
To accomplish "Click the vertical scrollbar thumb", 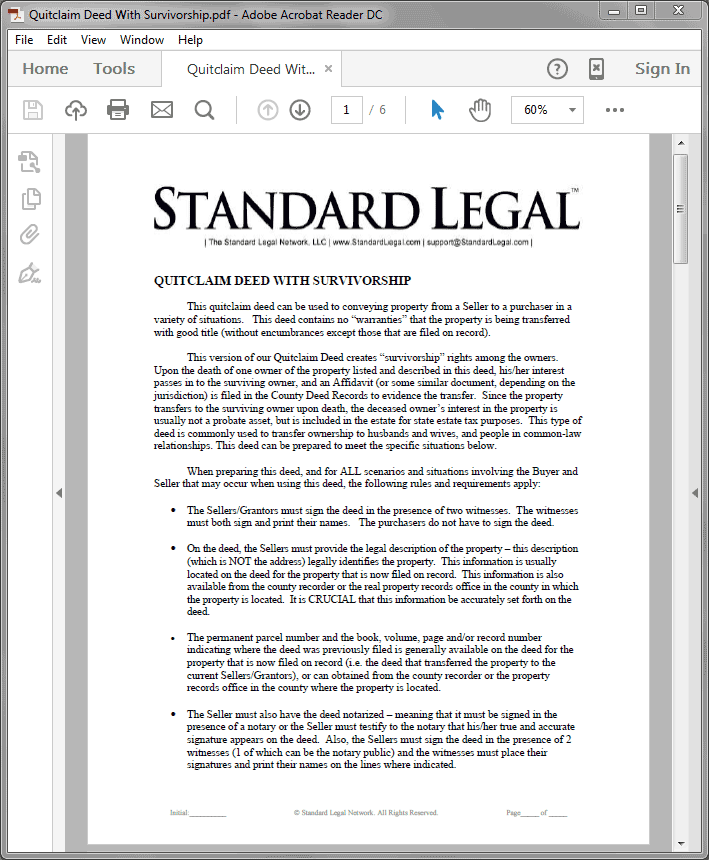I will click(x=680, y=208).
